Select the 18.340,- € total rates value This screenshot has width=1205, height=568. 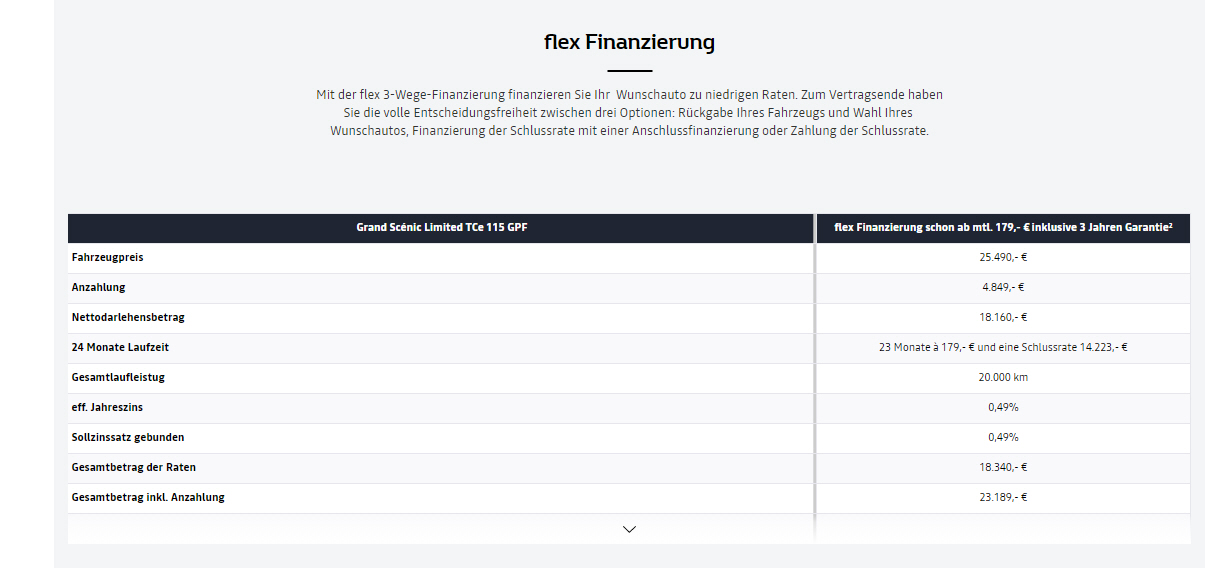tap(1003, 467)
